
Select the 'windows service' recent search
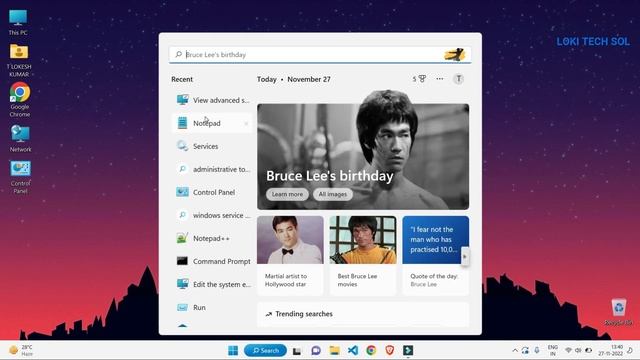pyautogui.click(x=212, y=215)
